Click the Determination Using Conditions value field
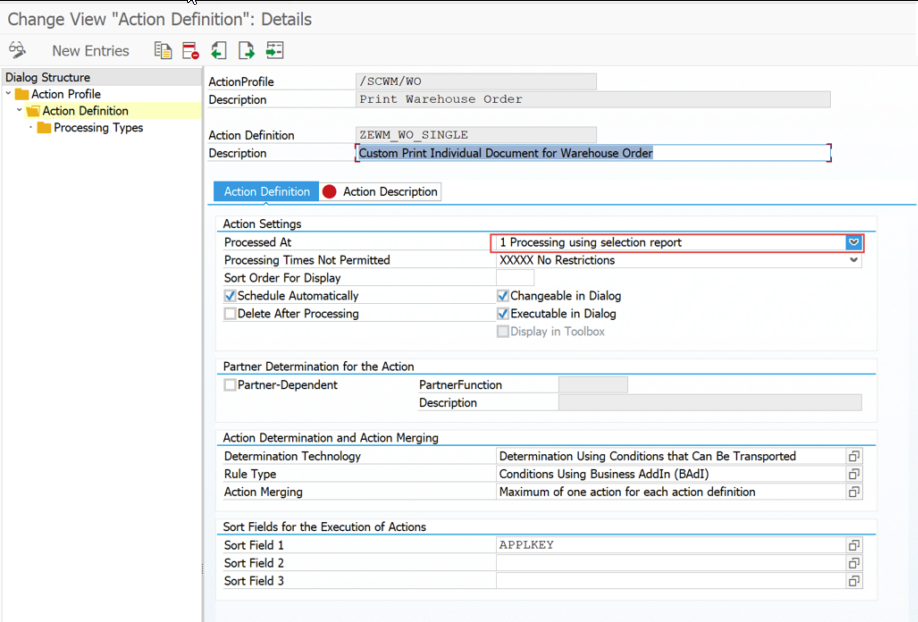 670,456
